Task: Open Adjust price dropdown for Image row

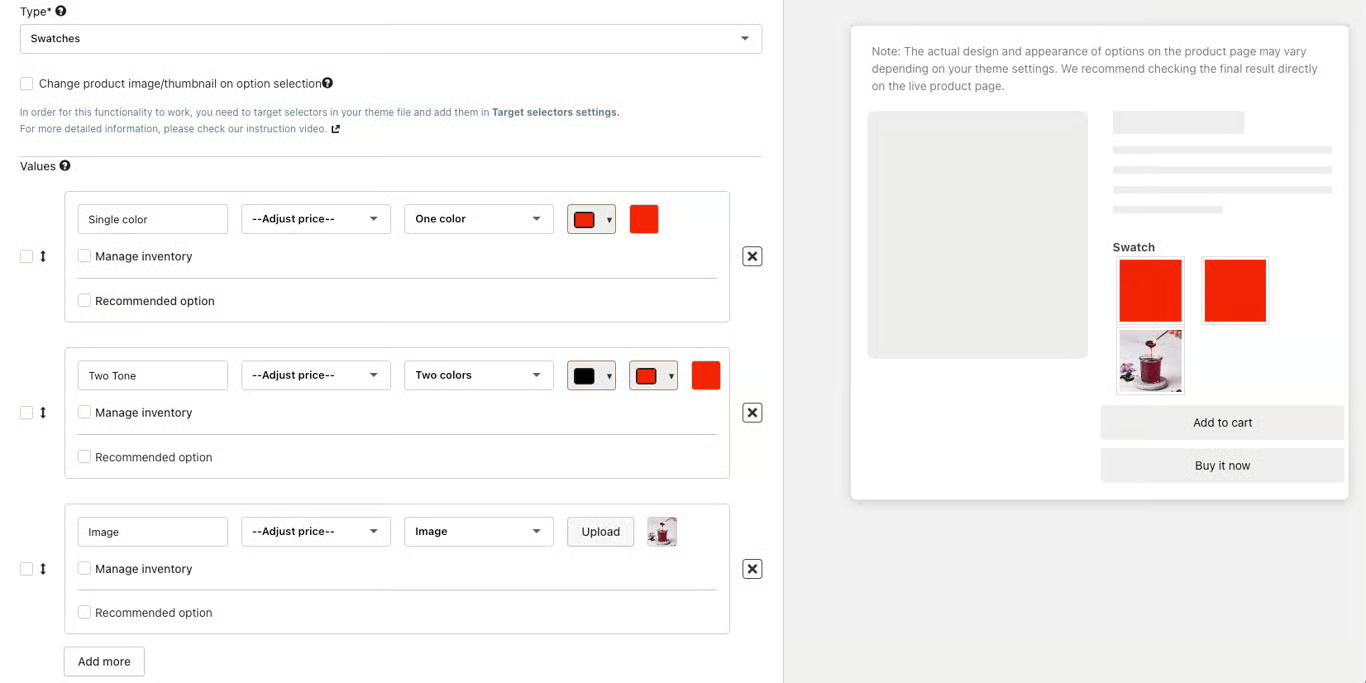Action: click(x=316, y=531)
